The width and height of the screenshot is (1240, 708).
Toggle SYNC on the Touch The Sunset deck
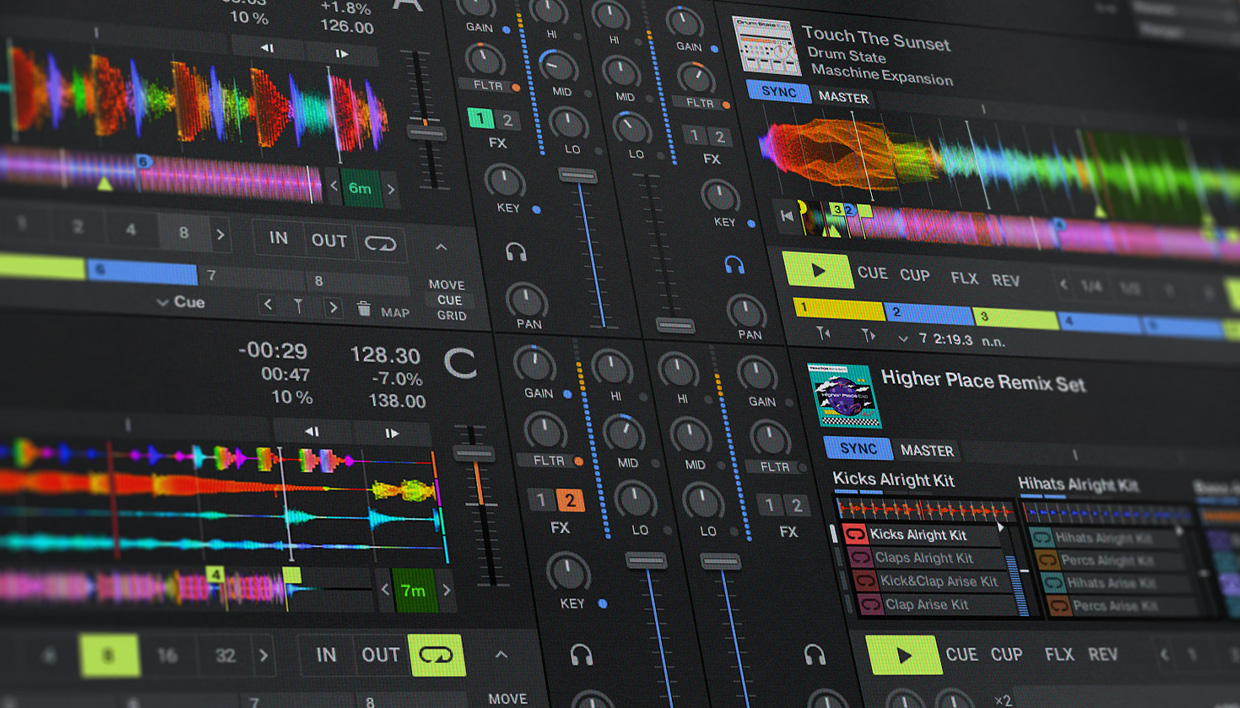coord(779,92)
